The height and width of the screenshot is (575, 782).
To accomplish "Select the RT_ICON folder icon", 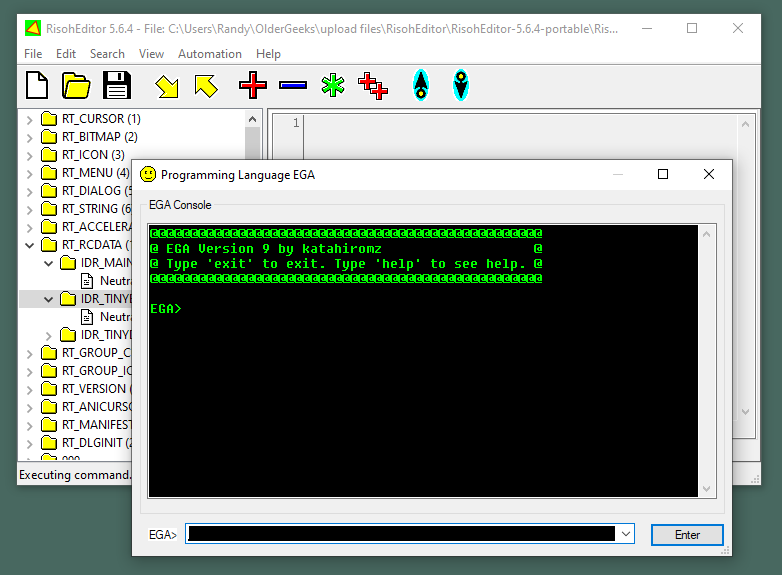I will point(49,155).
